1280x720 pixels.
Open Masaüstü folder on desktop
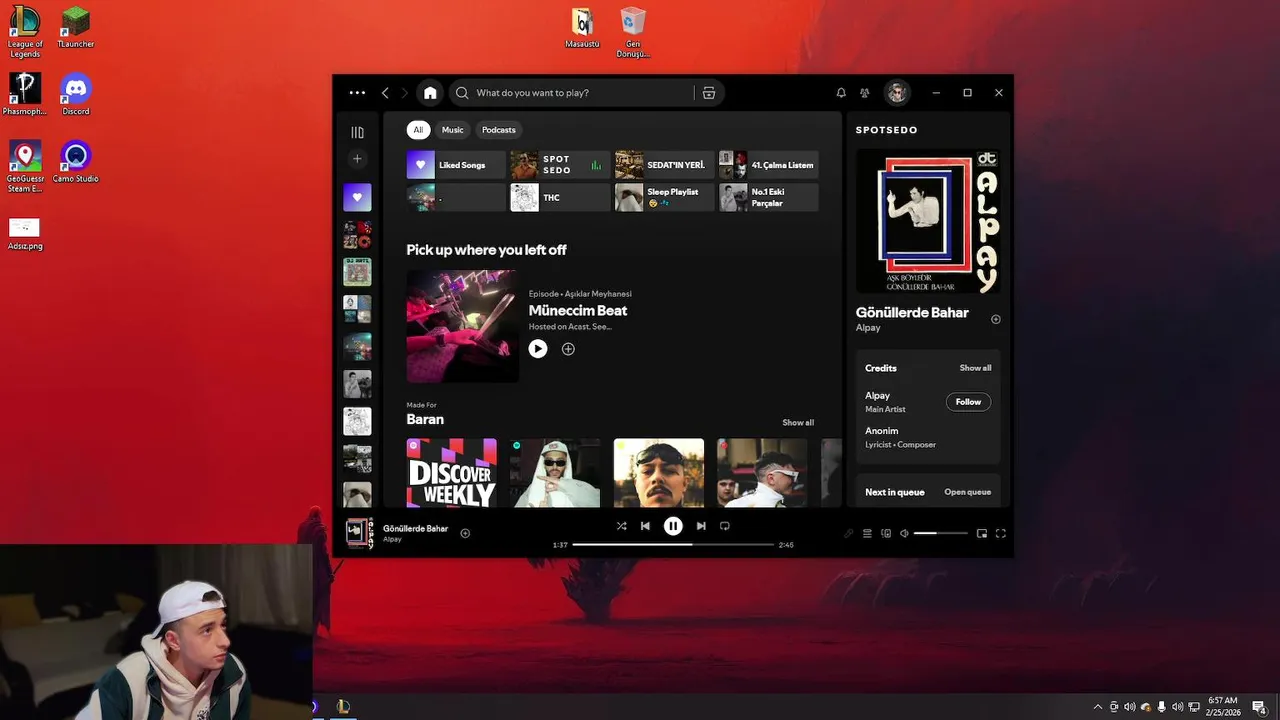[x=583, y=28]
